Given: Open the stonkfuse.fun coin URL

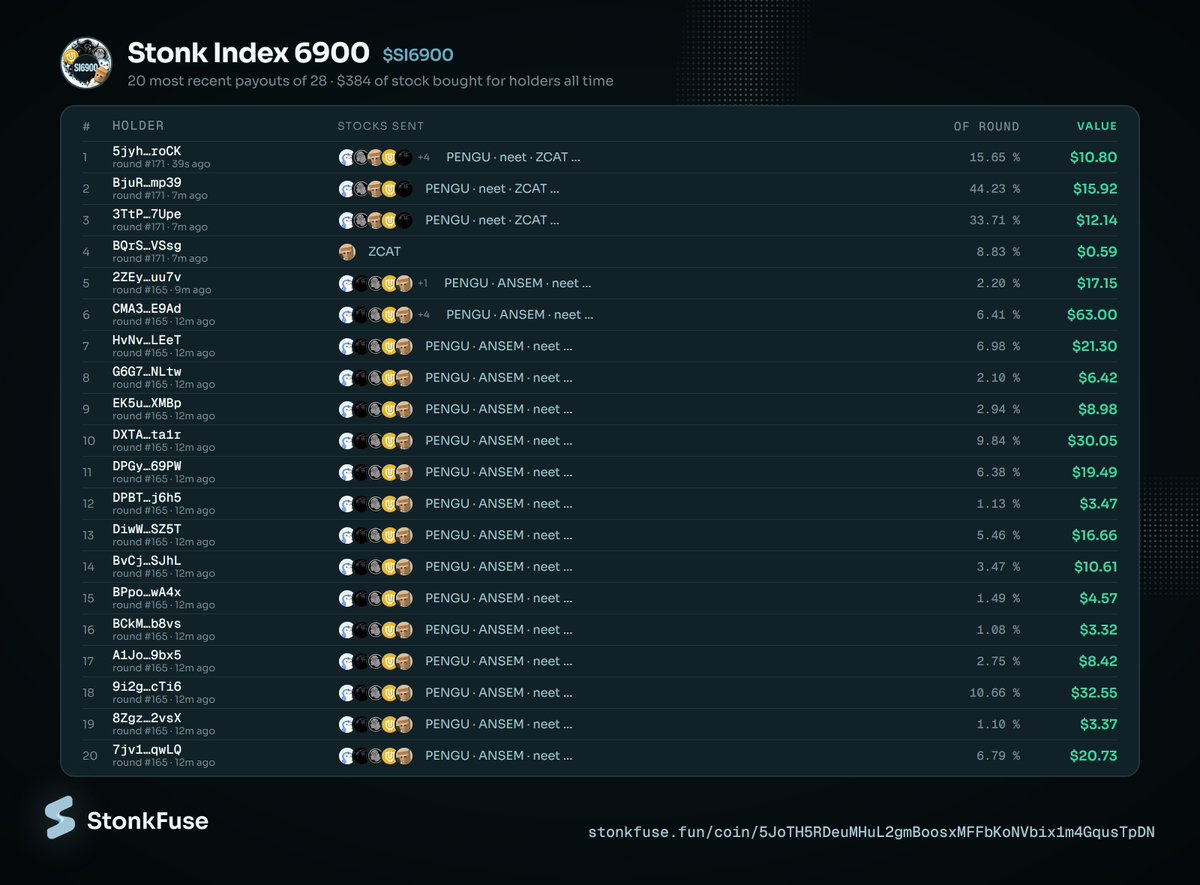Looking at the screenshot, I should [x=871, y=832].
